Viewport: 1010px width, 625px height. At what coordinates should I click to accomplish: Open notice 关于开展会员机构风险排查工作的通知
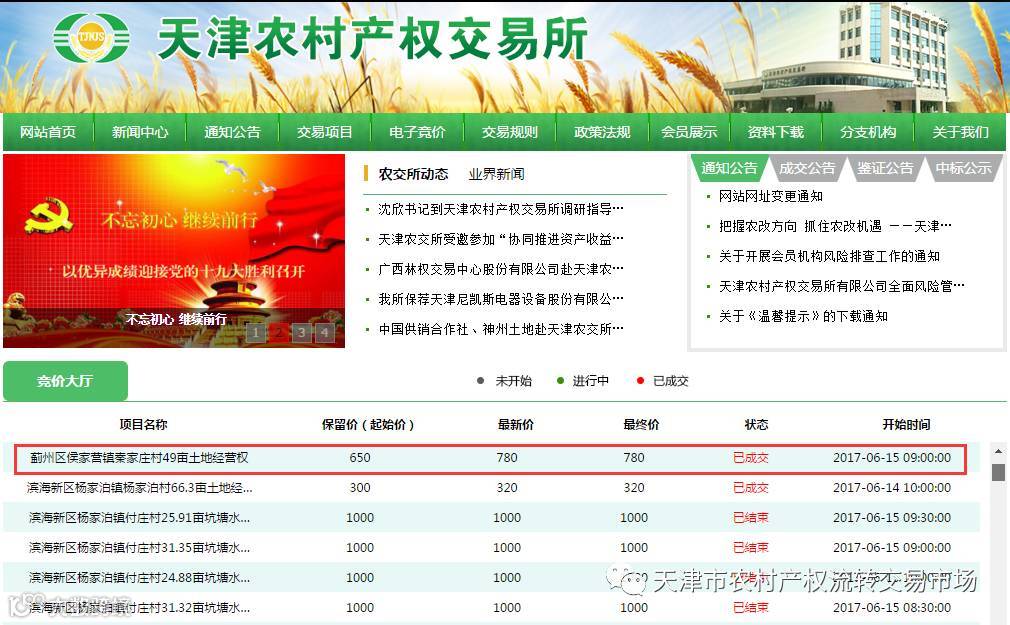[829, 256]
